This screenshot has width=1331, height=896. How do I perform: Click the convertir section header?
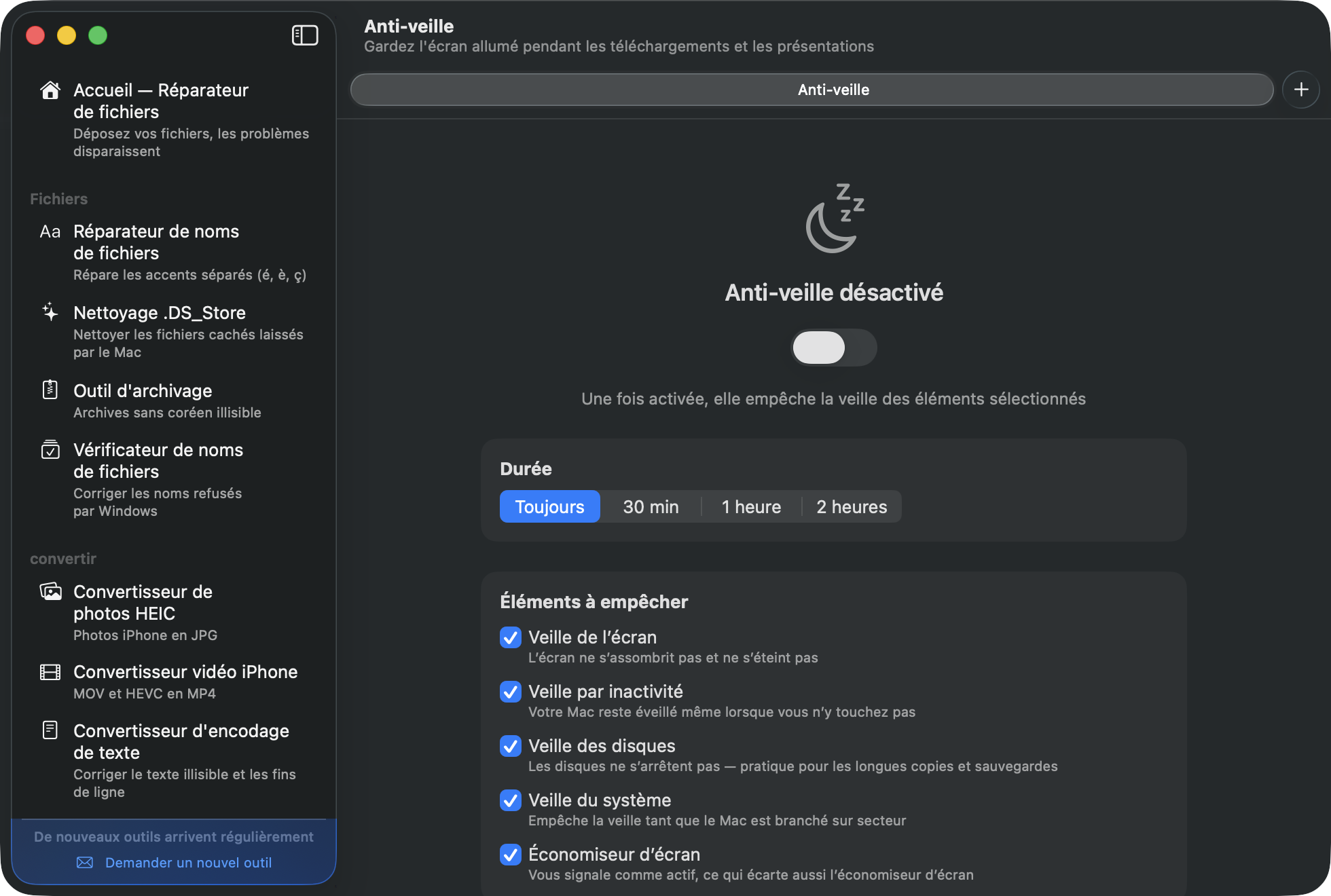[63, 559]
